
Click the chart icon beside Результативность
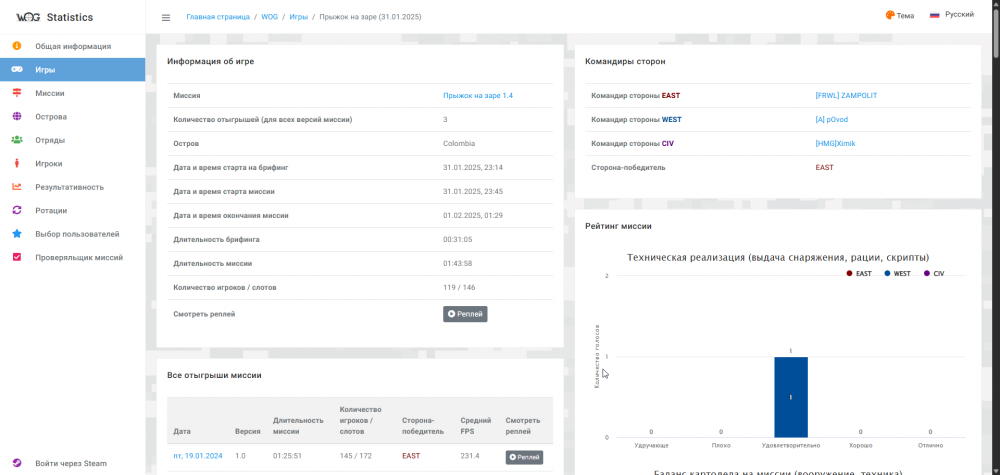(17, 187)
